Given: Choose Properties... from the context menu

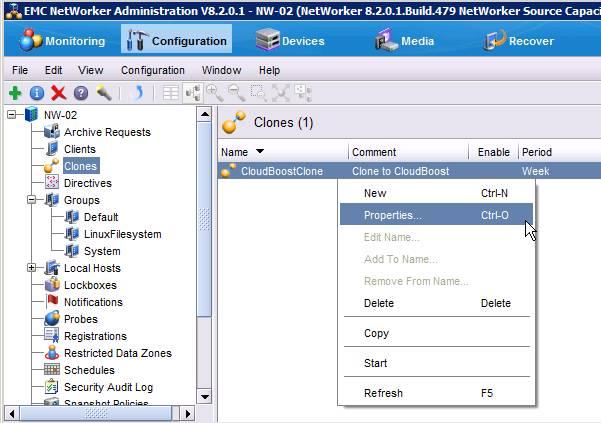Looking at the screenshot, I should pos(436,215).
